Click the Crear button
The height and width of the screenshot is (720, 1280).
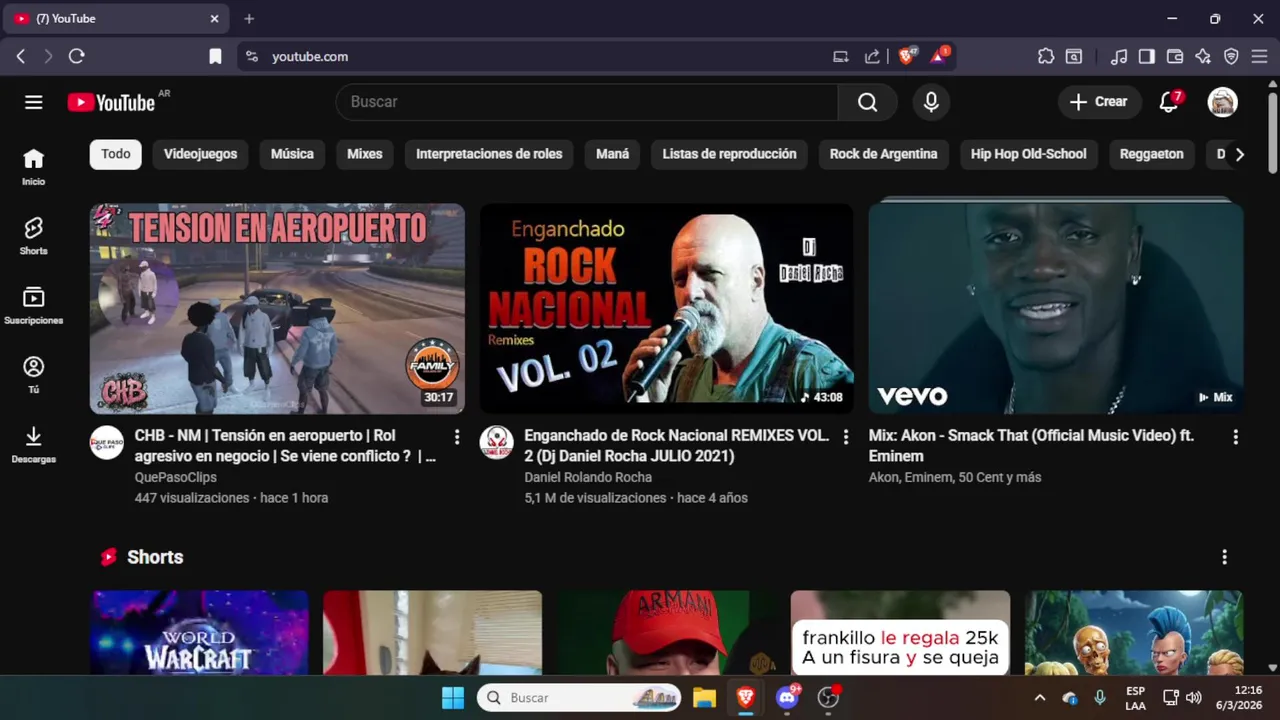click(1099, 102)
